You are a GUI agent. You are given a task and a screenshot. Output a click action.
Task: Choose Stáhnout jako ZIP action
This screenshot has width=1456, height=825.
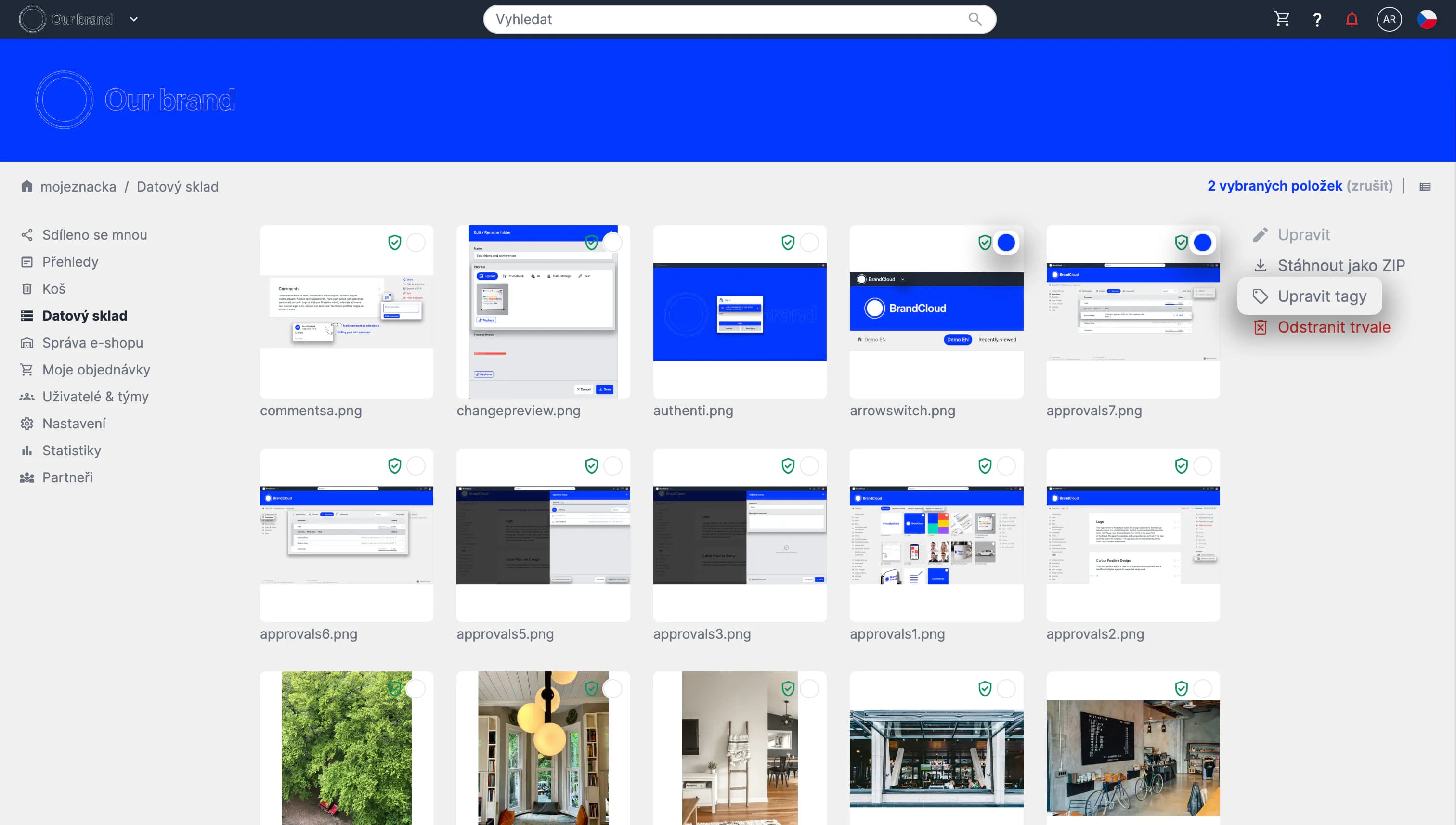point(1340,265)
